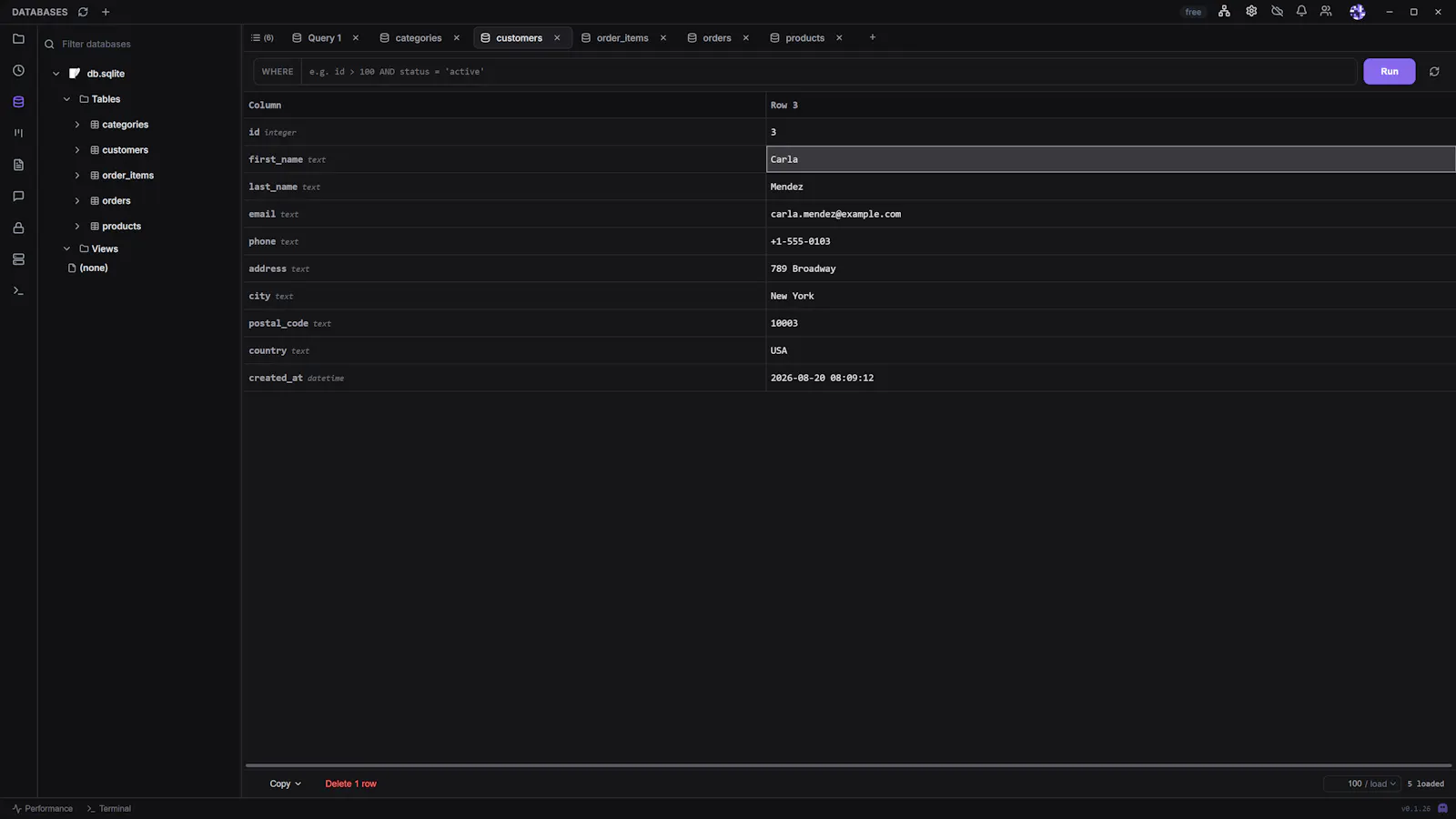Close the orders tab
This screenshot has height=819, width=1456.
point(746,37)
